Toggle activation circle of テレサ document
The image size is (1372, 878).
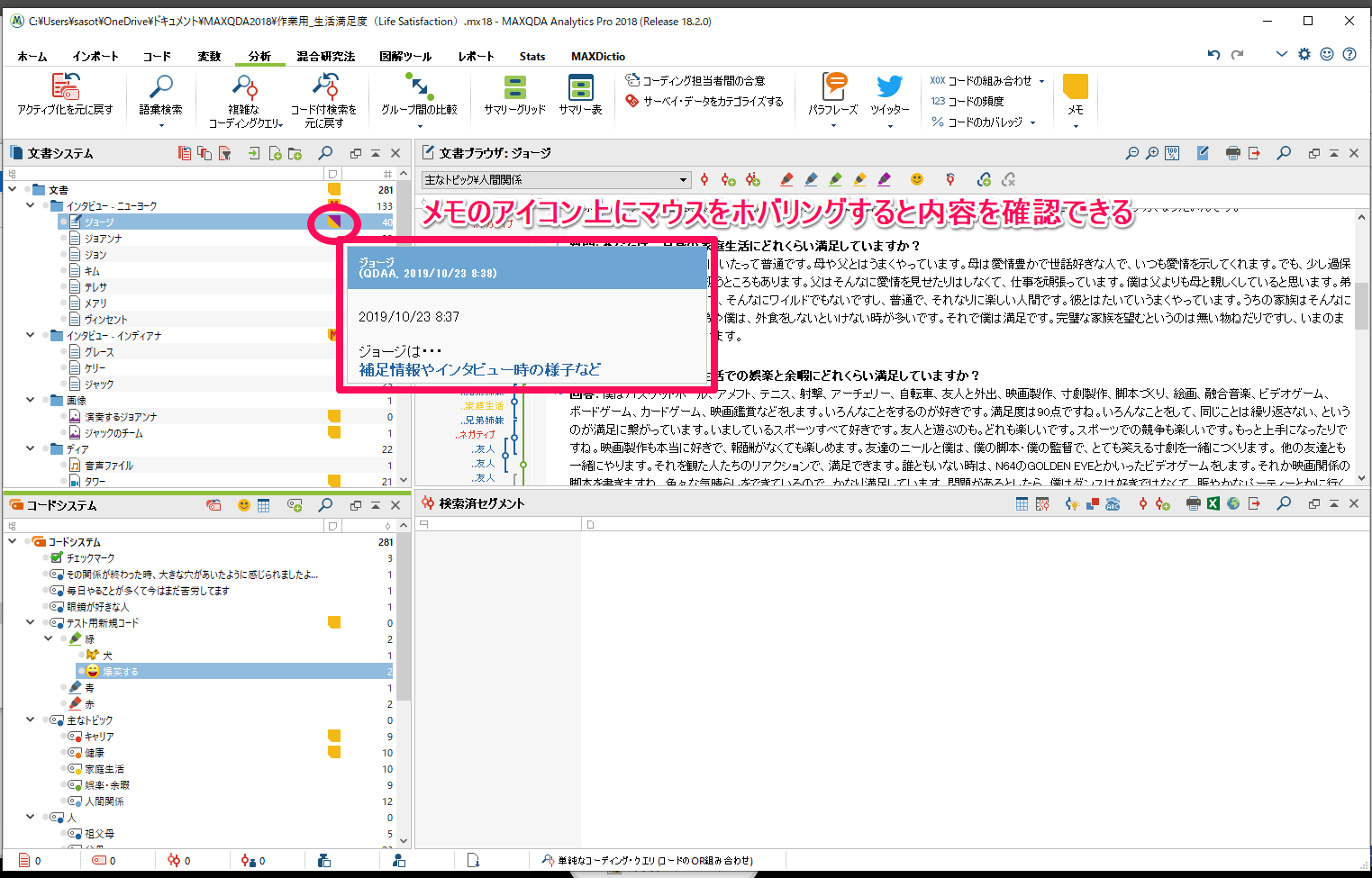pos(64,287)
